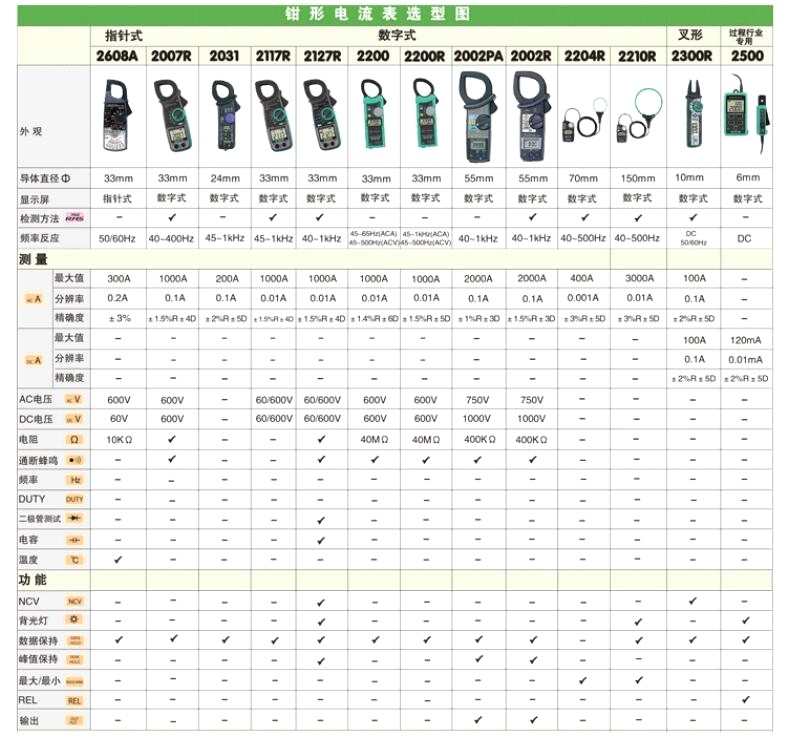790x737 pixels.
Task: Open the 2210R flexible clamp image
Action: click(637, 118)
